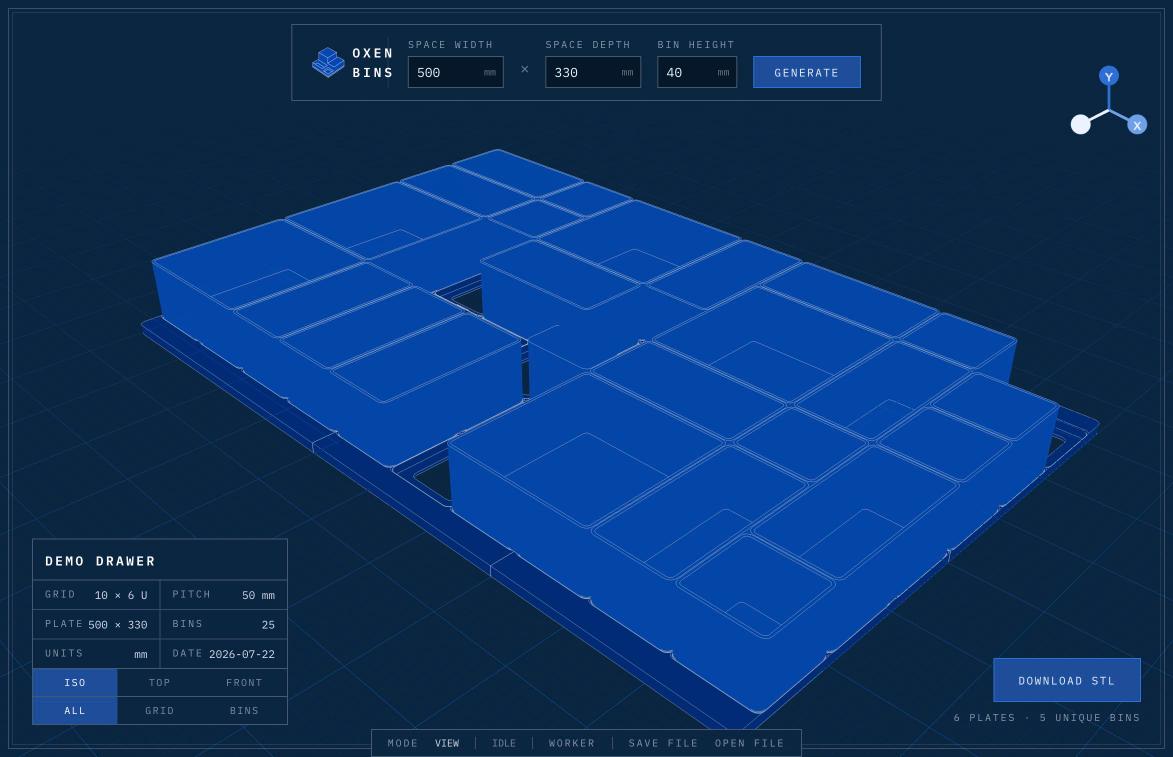
Task: Switch to TOP view
Action: [159, 683]
